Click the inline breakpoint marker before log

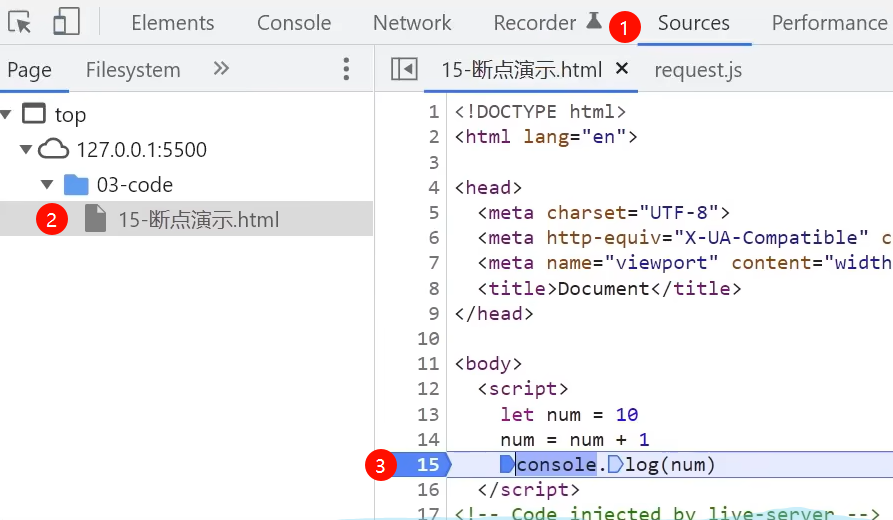click(615, 464)
